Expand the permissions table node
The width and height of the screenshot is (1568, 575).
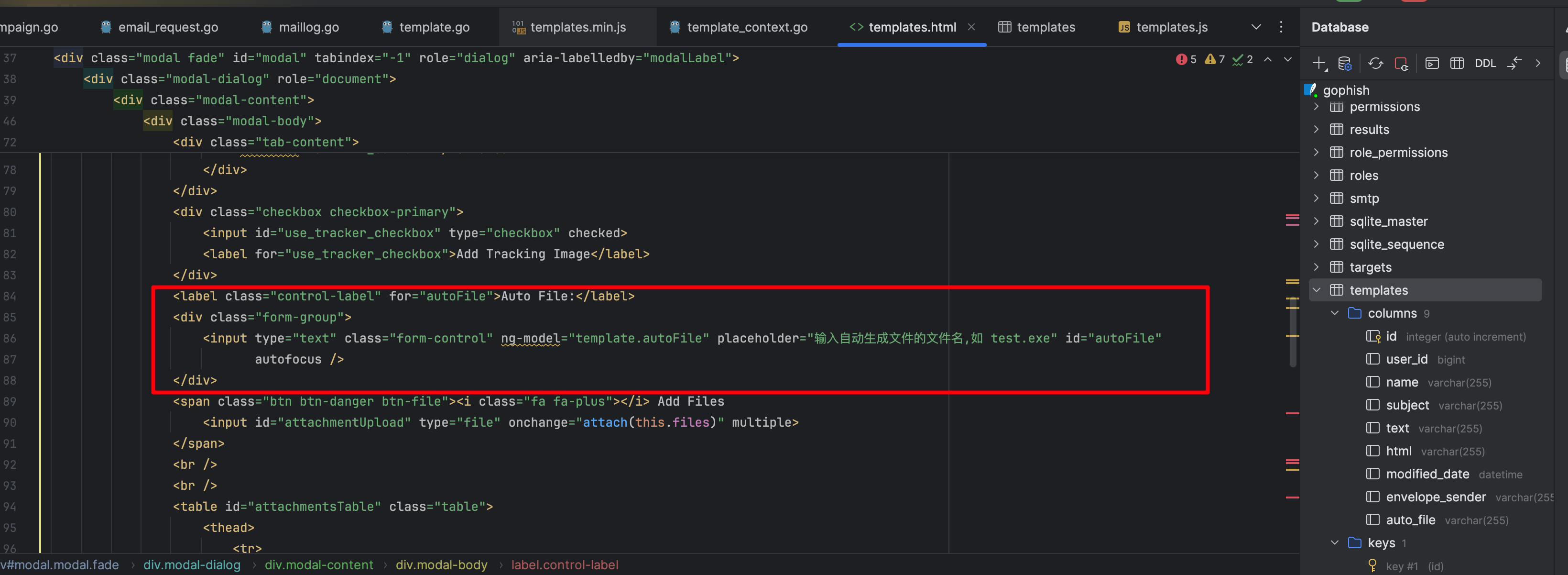point(1316,107)
